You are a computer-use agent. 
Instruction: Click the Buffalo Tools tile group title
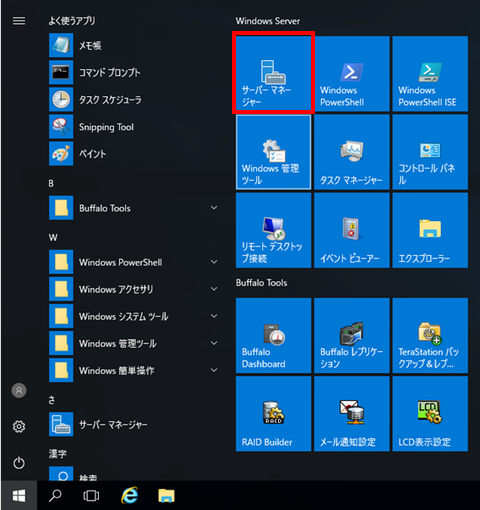[x=261, y=283]
